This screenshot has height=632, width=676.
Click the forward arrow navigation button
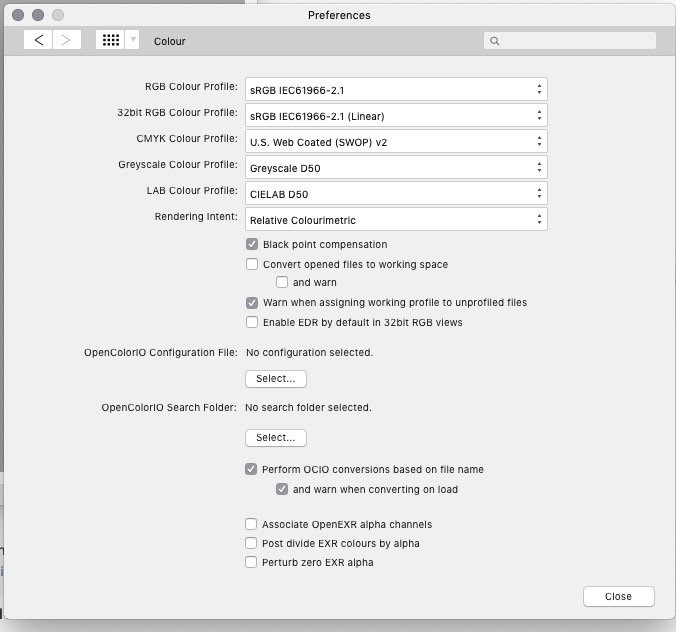coord(67,40)
